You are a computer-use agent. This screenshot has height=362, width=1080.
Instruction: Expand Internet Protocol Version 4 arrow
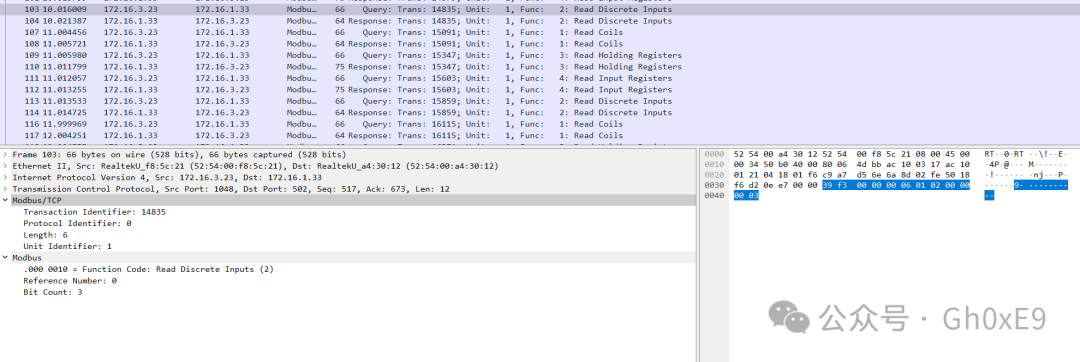6,178
